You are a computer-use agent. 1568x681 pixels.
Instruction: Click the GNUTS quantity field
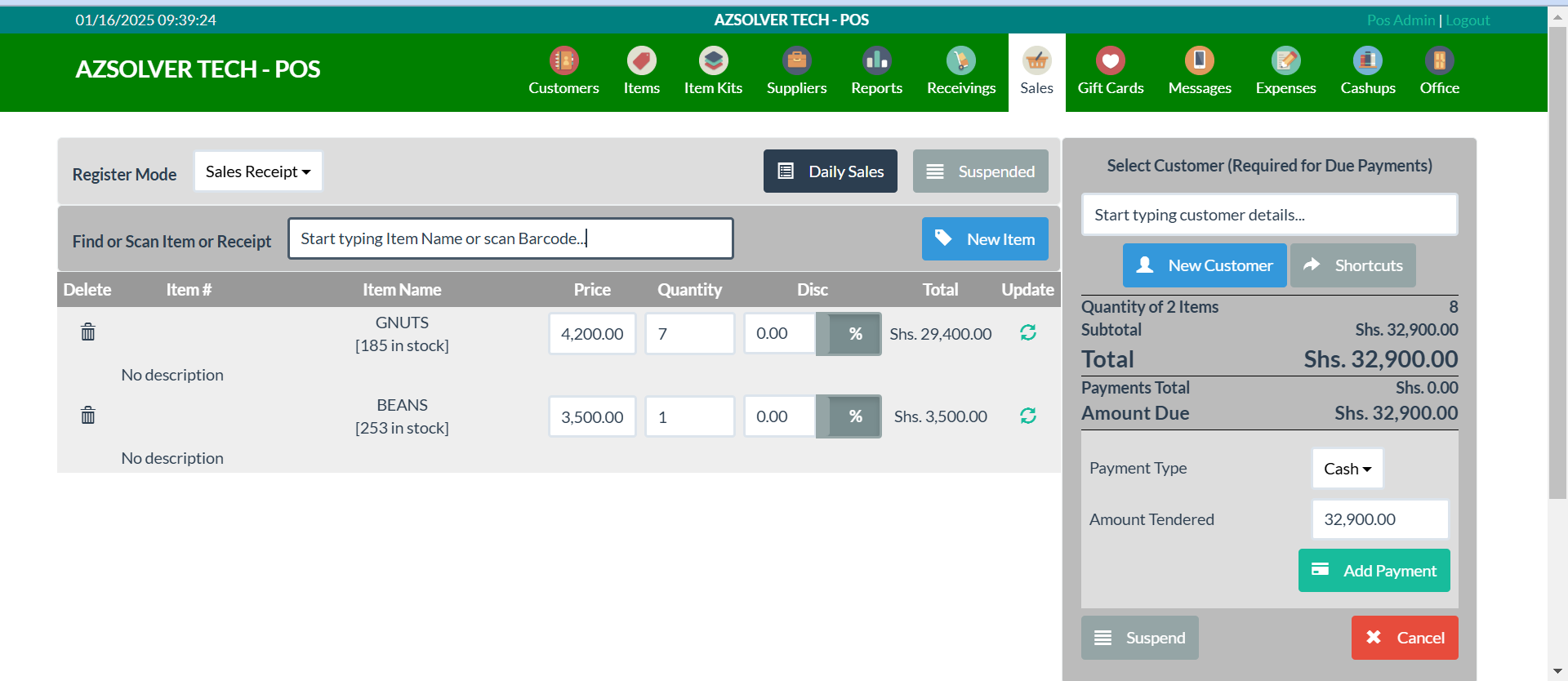690,334
